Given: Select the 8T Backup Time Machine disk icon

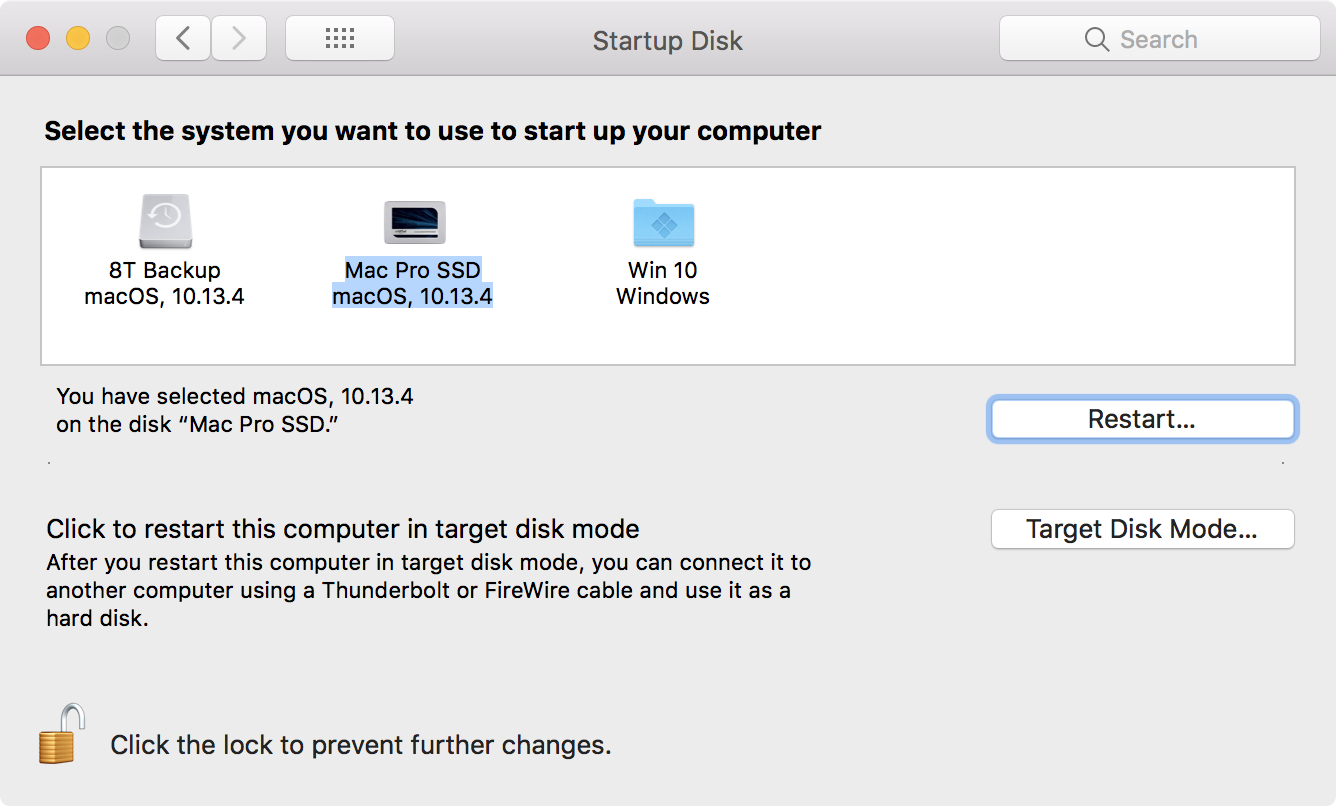Looking at the screenshot, I should click(x=165, y=221).
